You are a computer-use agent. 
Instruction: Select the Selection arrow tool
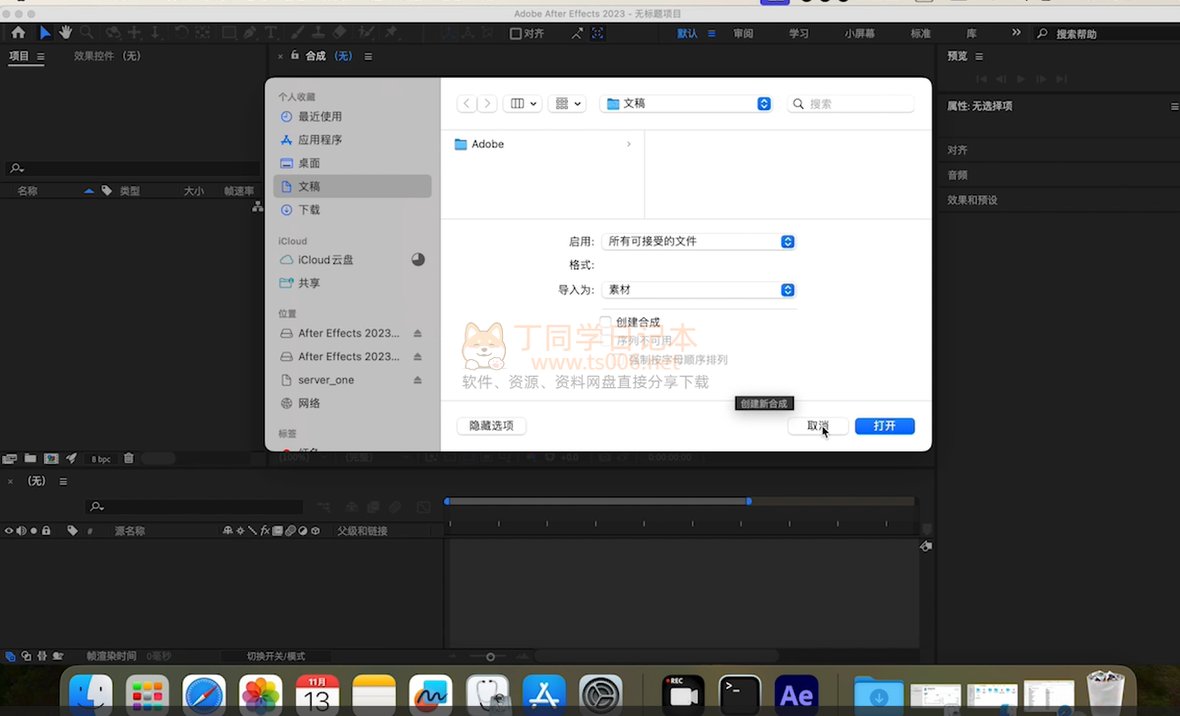45,33
